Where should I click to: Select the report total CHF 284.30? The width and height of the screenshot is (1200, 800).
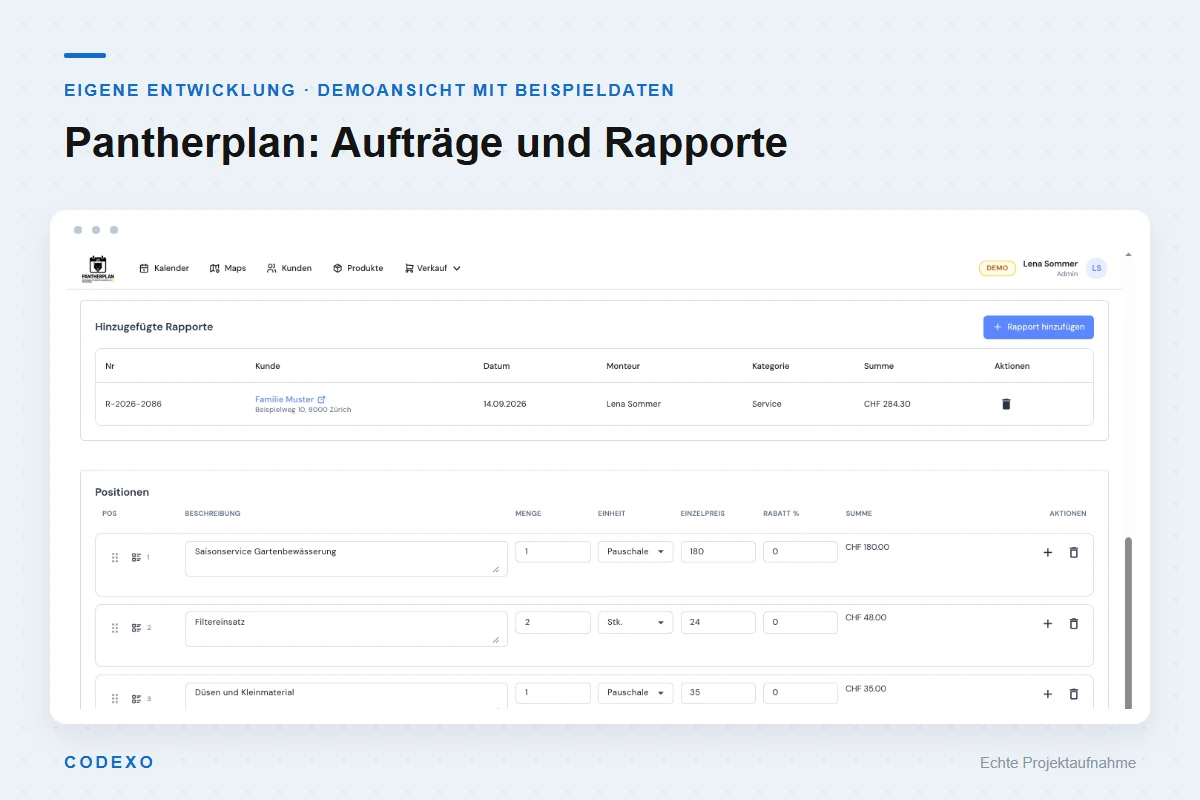887,404
